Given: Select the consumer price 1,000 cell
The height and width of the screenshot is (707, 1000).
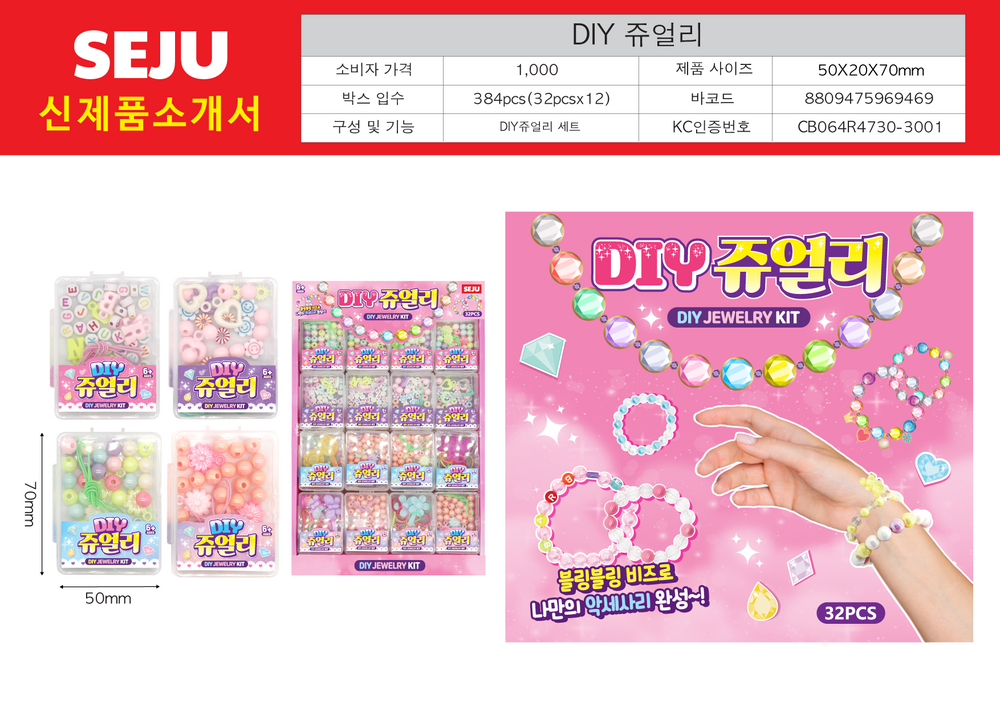Looking at the screenshot, I should (541, 70).
